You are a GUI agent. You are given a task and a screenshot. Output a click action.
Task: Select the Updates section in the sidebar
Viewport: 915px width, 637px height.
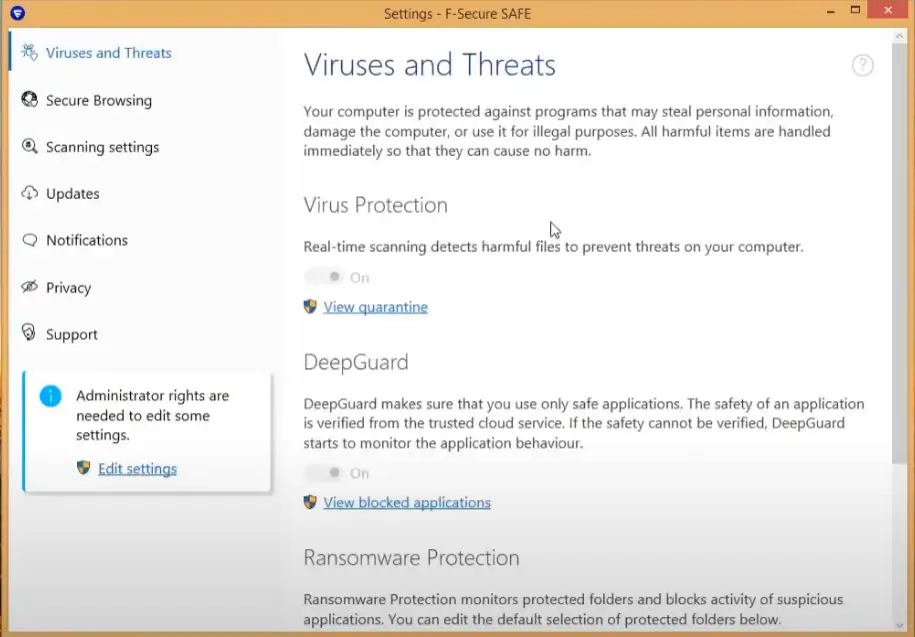tap(73, 193)
